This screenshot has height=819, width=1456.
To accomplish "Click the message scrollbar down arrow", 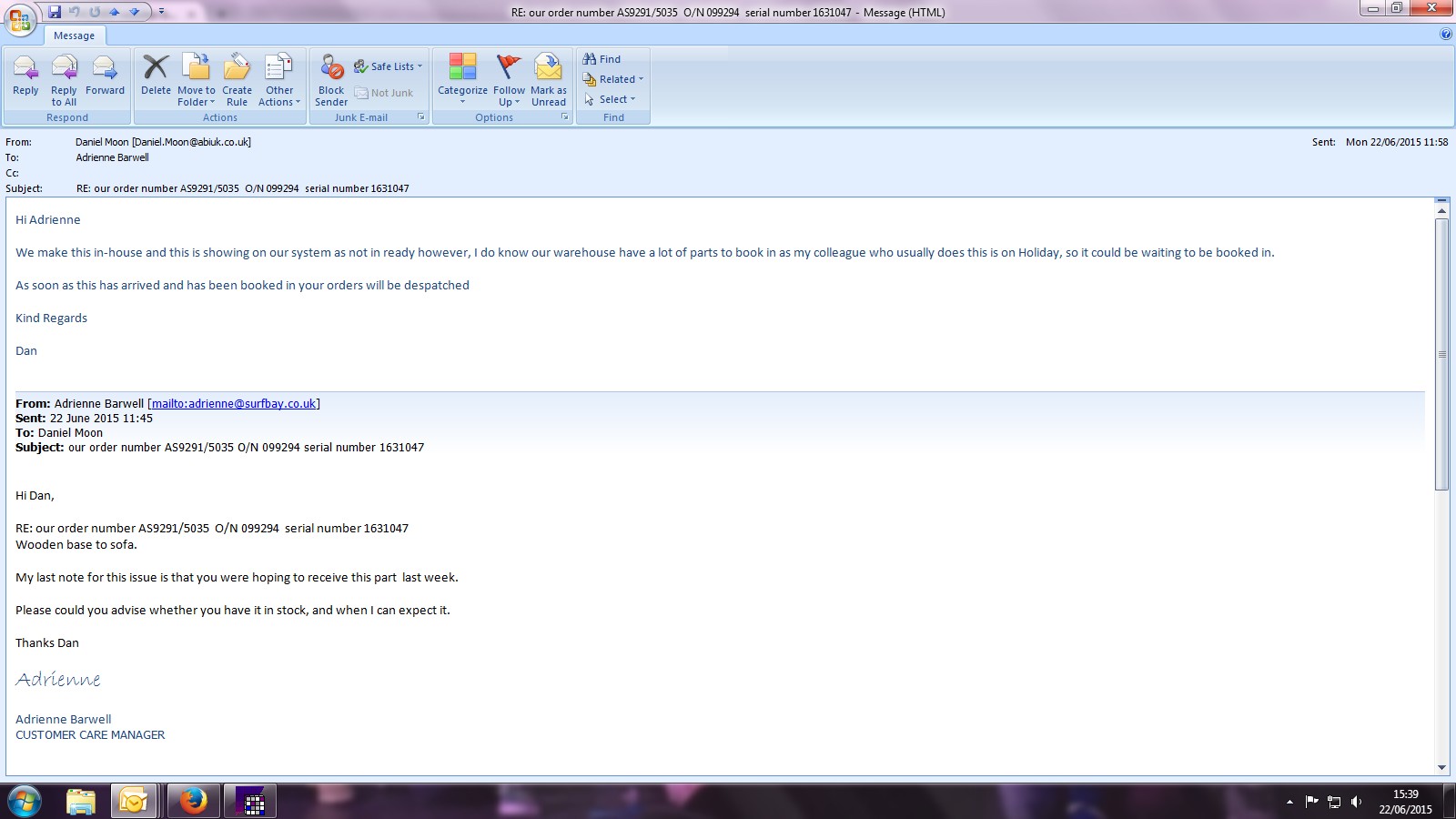I will click(1441, 767).
